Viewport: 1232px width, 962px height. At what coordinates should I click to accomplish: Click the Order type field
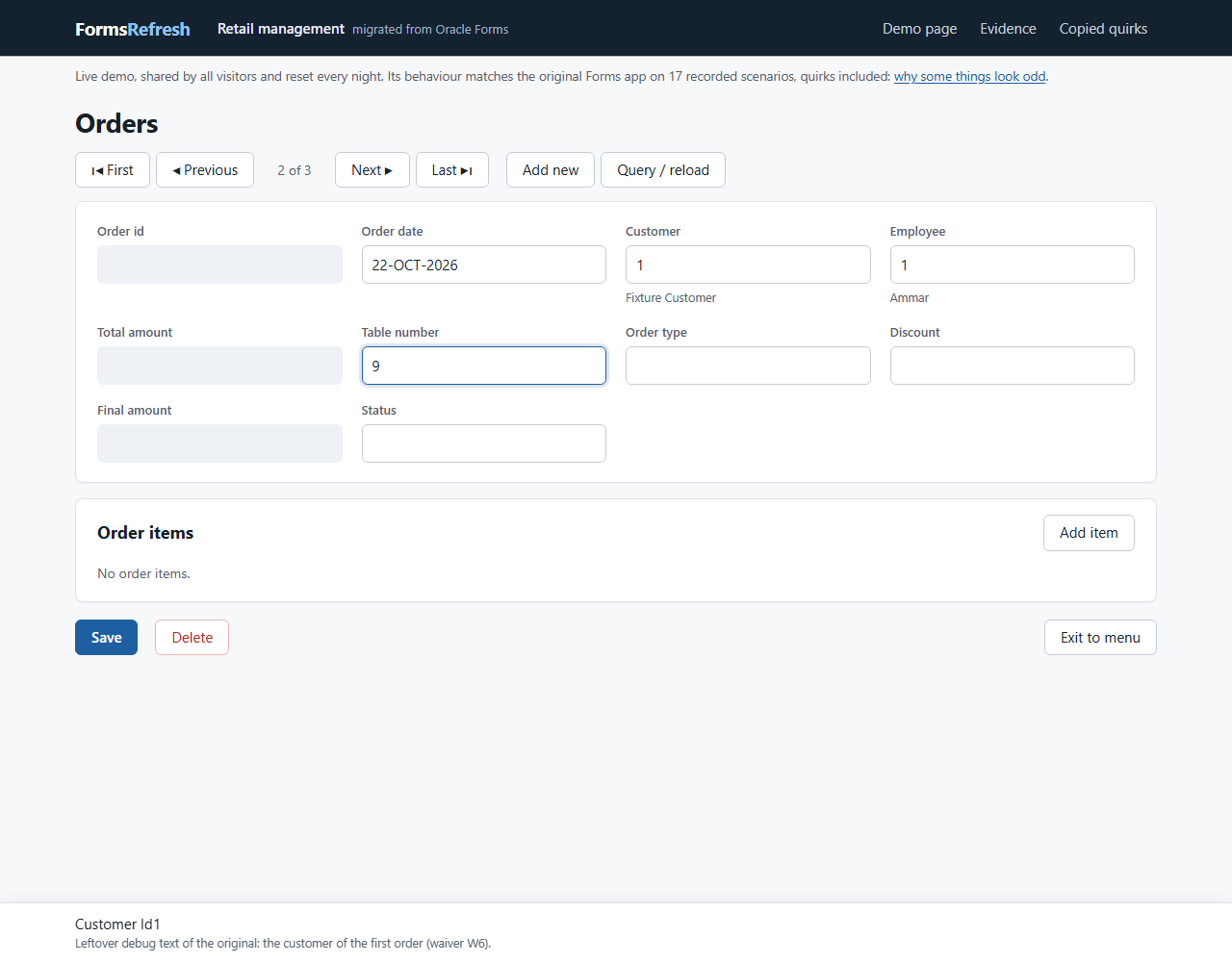(748, 366)
